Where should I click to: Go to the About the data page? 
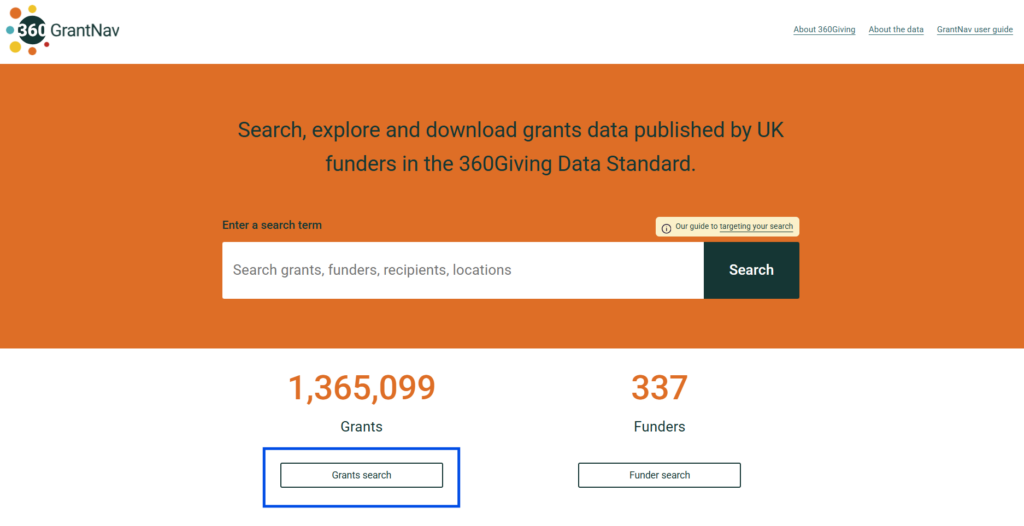coord(896,30)
